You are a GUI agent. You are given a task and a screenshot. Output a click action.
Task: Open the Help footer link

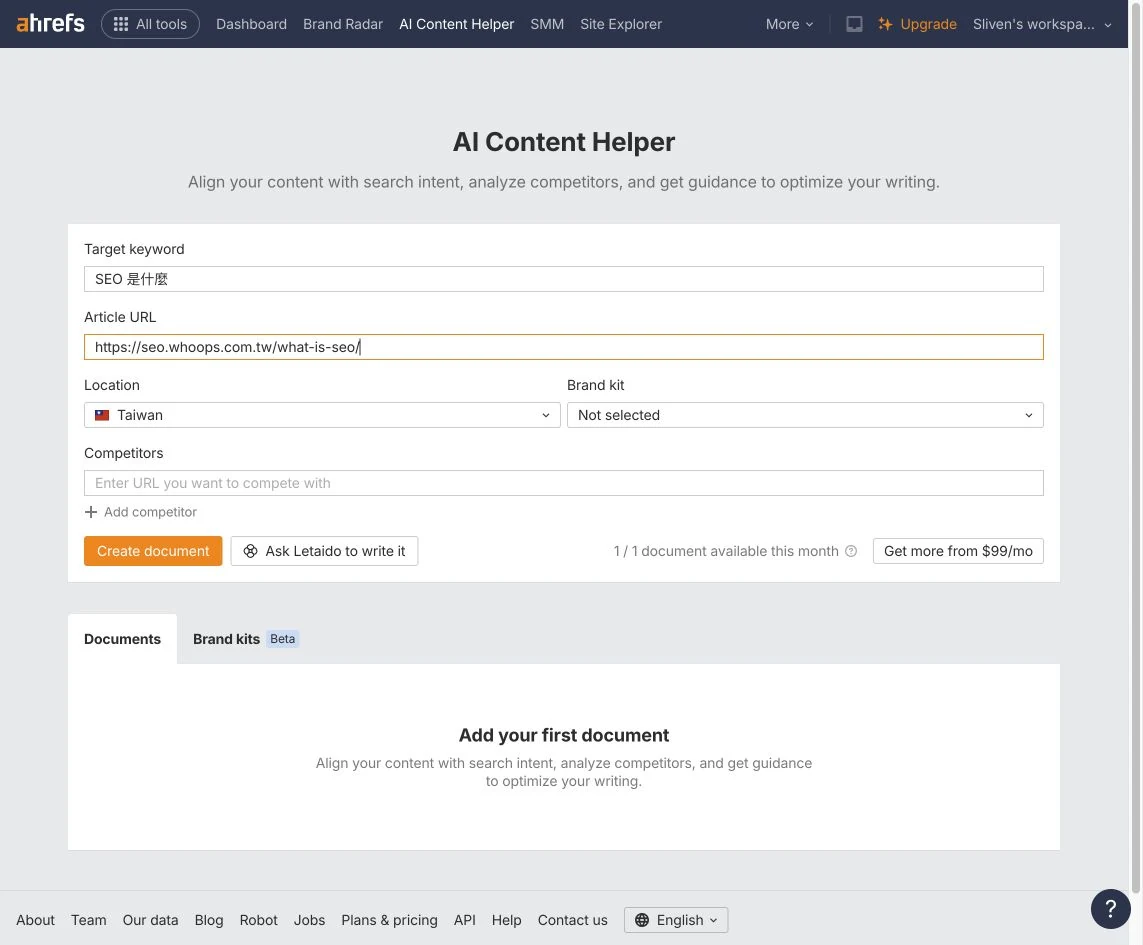pos(506,920)
